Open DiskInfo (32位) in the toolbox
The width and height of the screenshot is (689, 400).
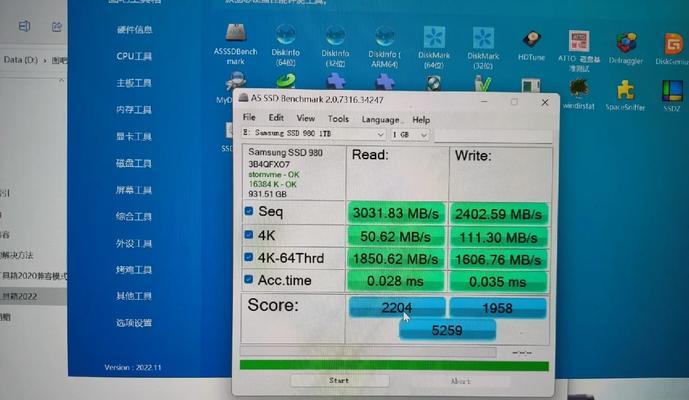click(x=335, y=36)
